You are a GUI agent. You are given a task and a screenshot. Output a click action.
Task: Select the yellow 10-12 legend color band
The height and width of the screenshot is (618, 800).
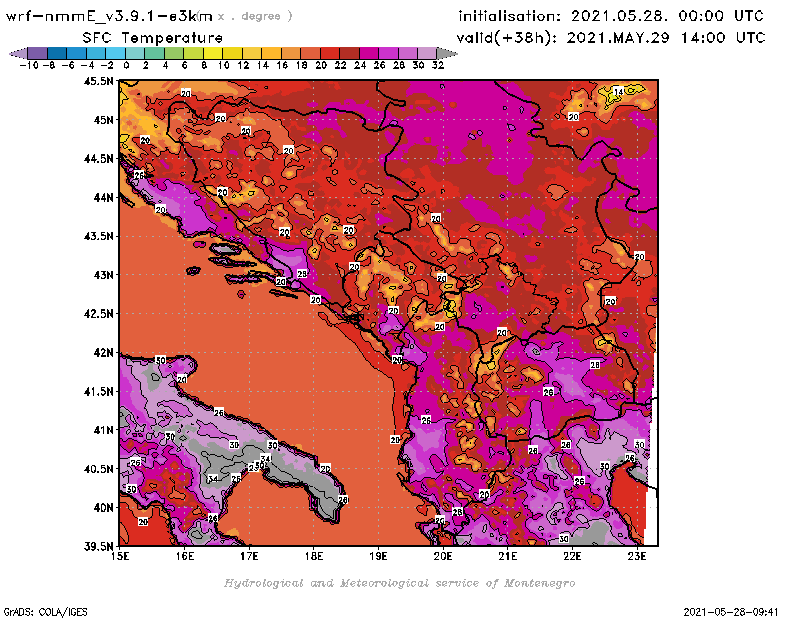229,52
